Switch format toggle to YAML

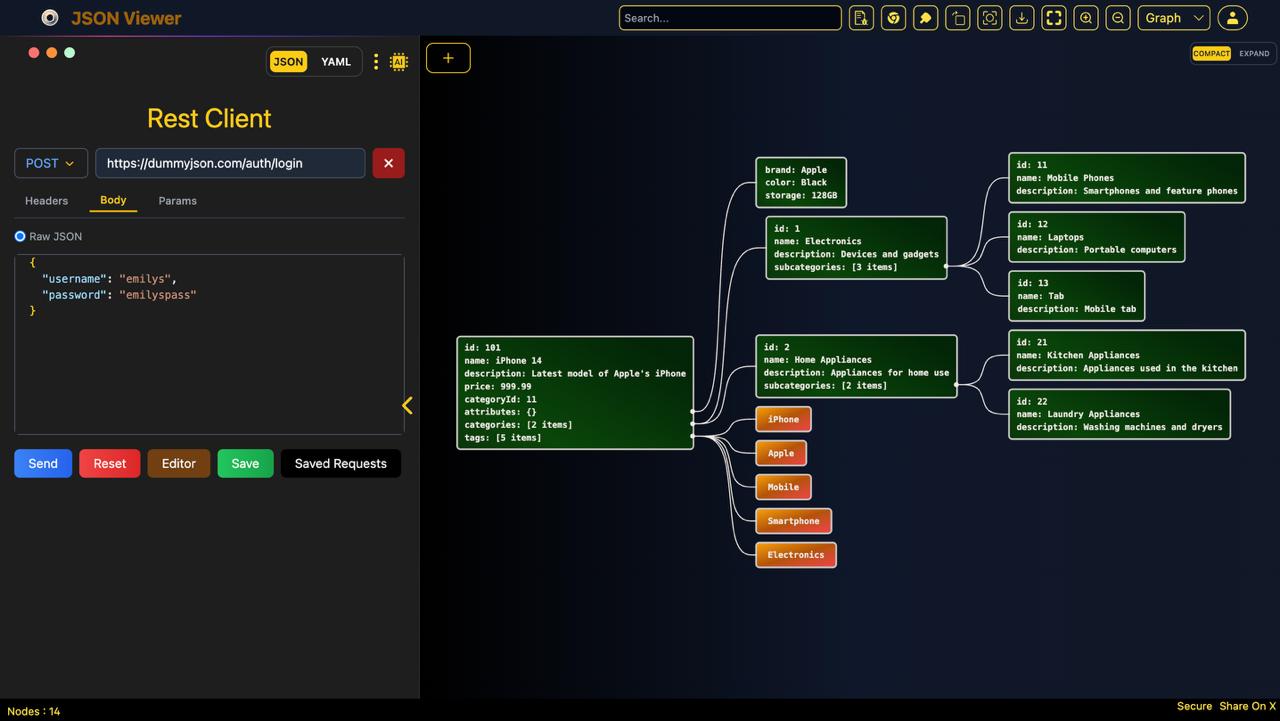point(335,62)
